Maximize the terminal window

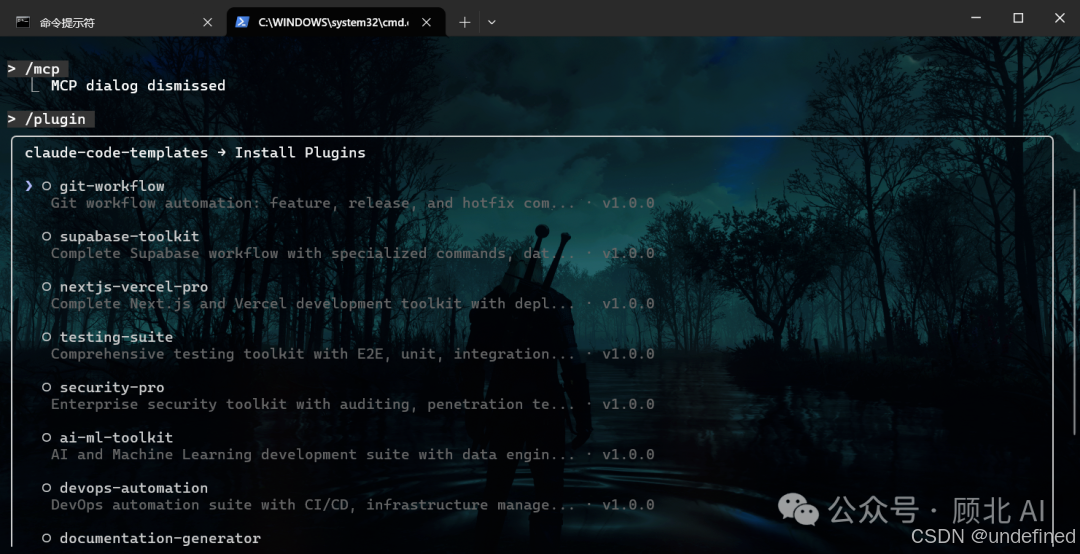(x=1018, y=18)
